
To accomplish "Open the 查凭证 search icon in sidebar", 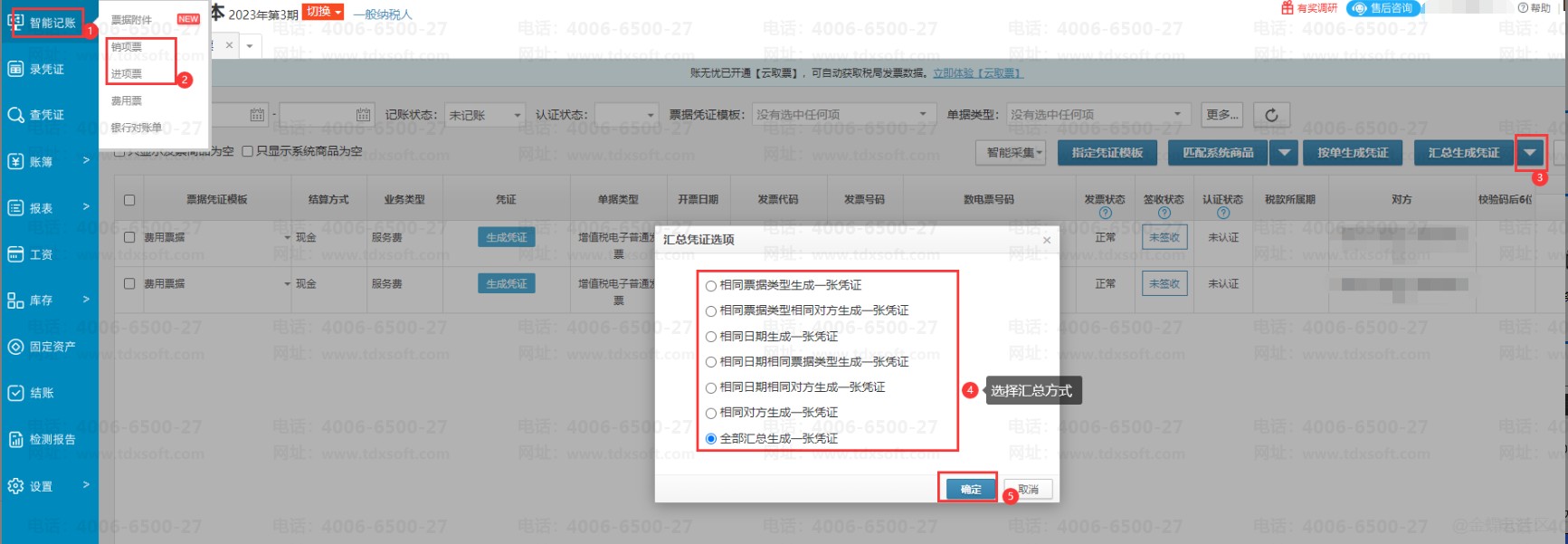I will [x=15, y=115].
